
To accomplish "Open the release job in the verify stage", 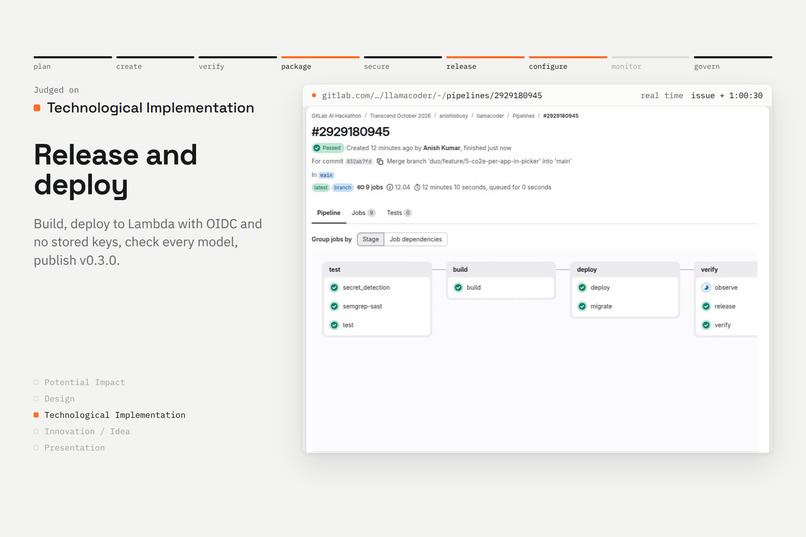I will tap(724, 306).
